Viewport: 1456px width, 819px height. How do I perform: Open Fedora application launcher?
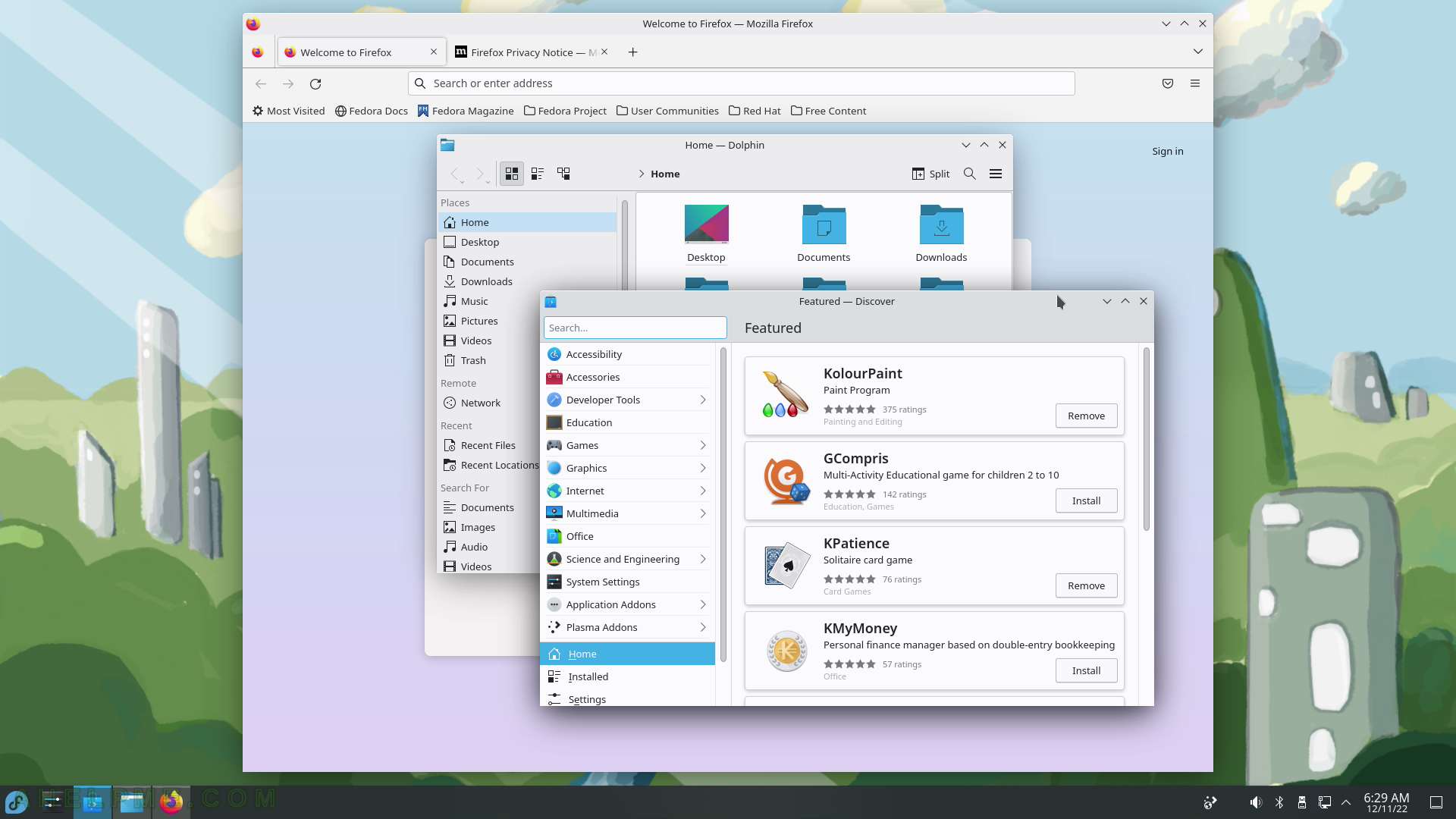pos(17,802)
